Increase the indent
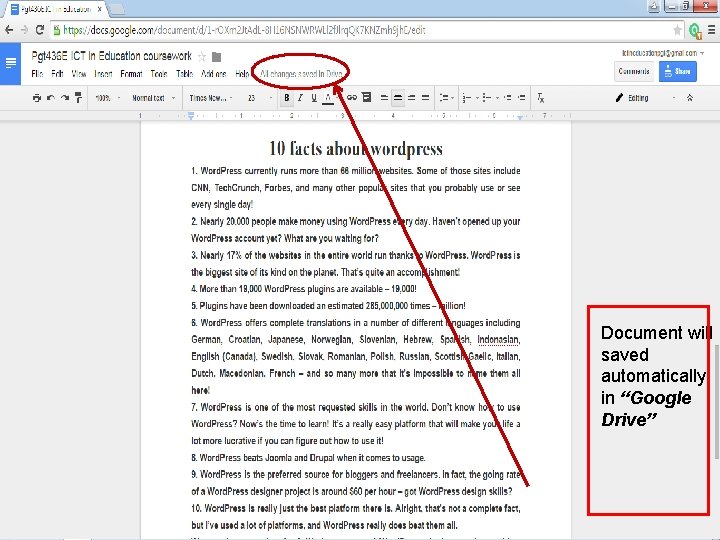The height and width of the screenshot is (540, 720). pyautogui.click(x=521, y=98)
